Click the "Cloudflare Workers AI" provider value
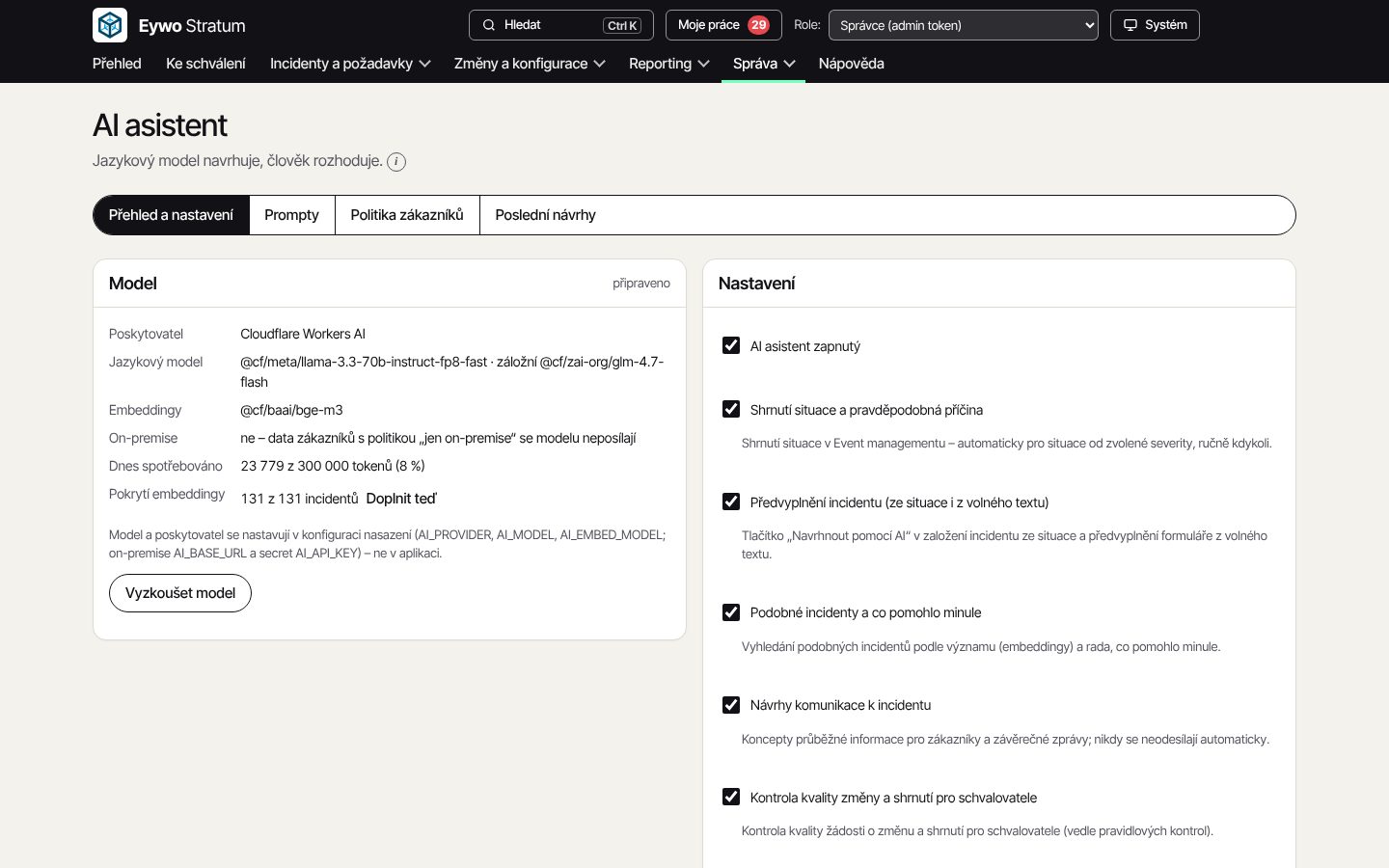 click(303, 334)
